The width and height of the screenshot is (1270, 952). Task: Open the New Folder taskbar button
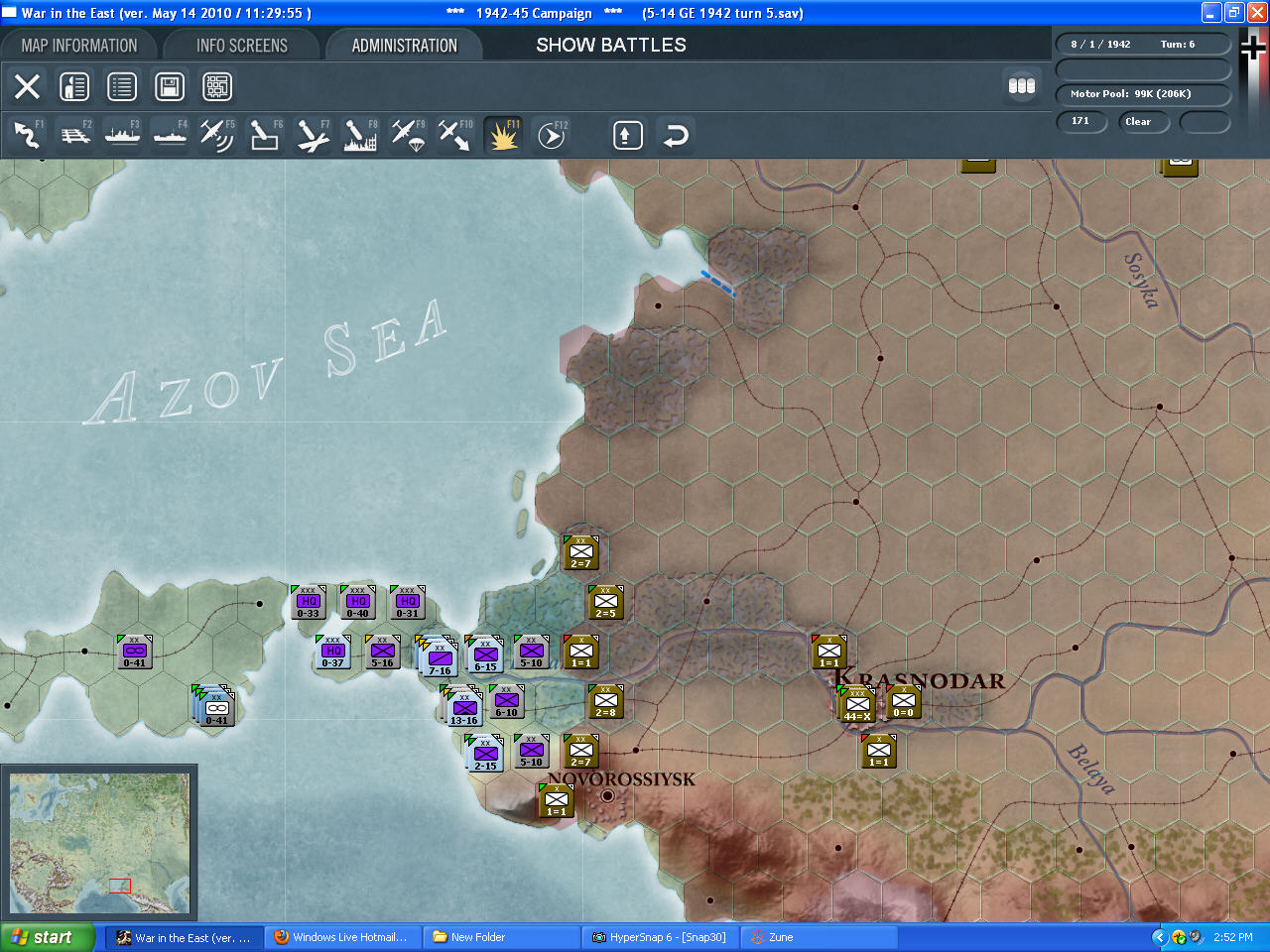(501, 937)
